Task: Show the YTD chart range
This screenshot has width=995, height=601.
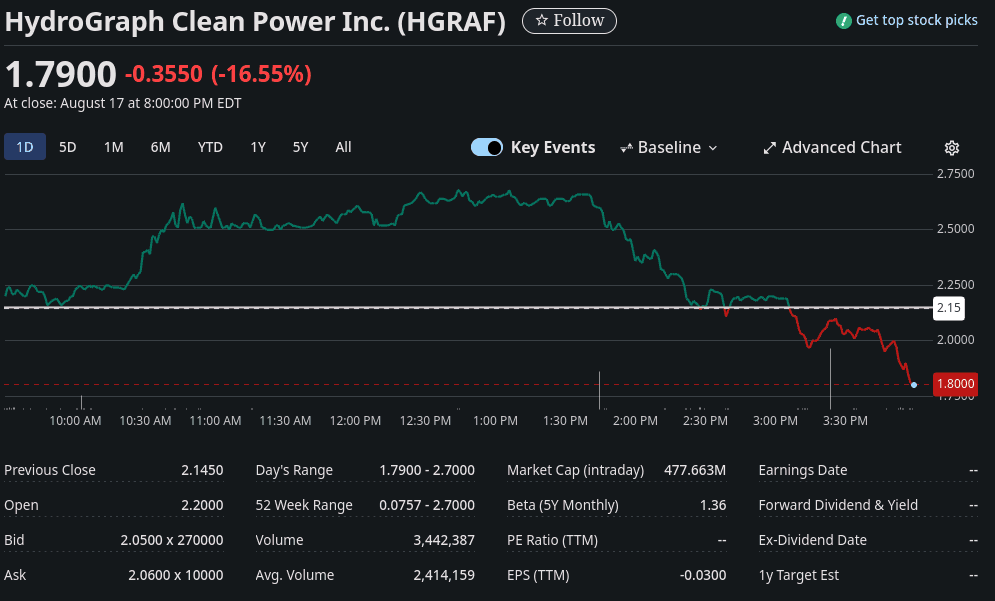Action: pyautogui.click(x=210, y=148)
